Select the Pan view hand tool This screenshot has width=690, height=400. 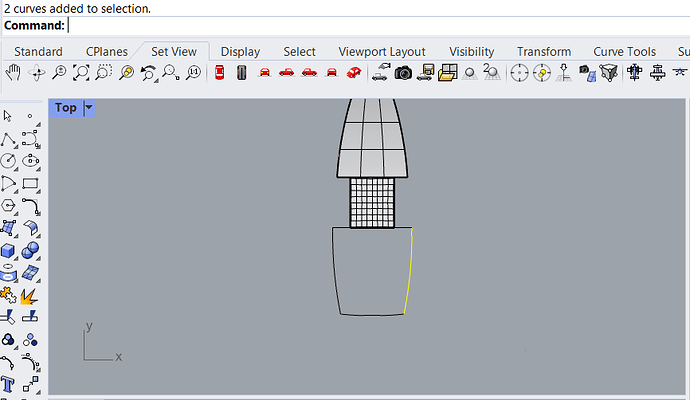[13, 73]
